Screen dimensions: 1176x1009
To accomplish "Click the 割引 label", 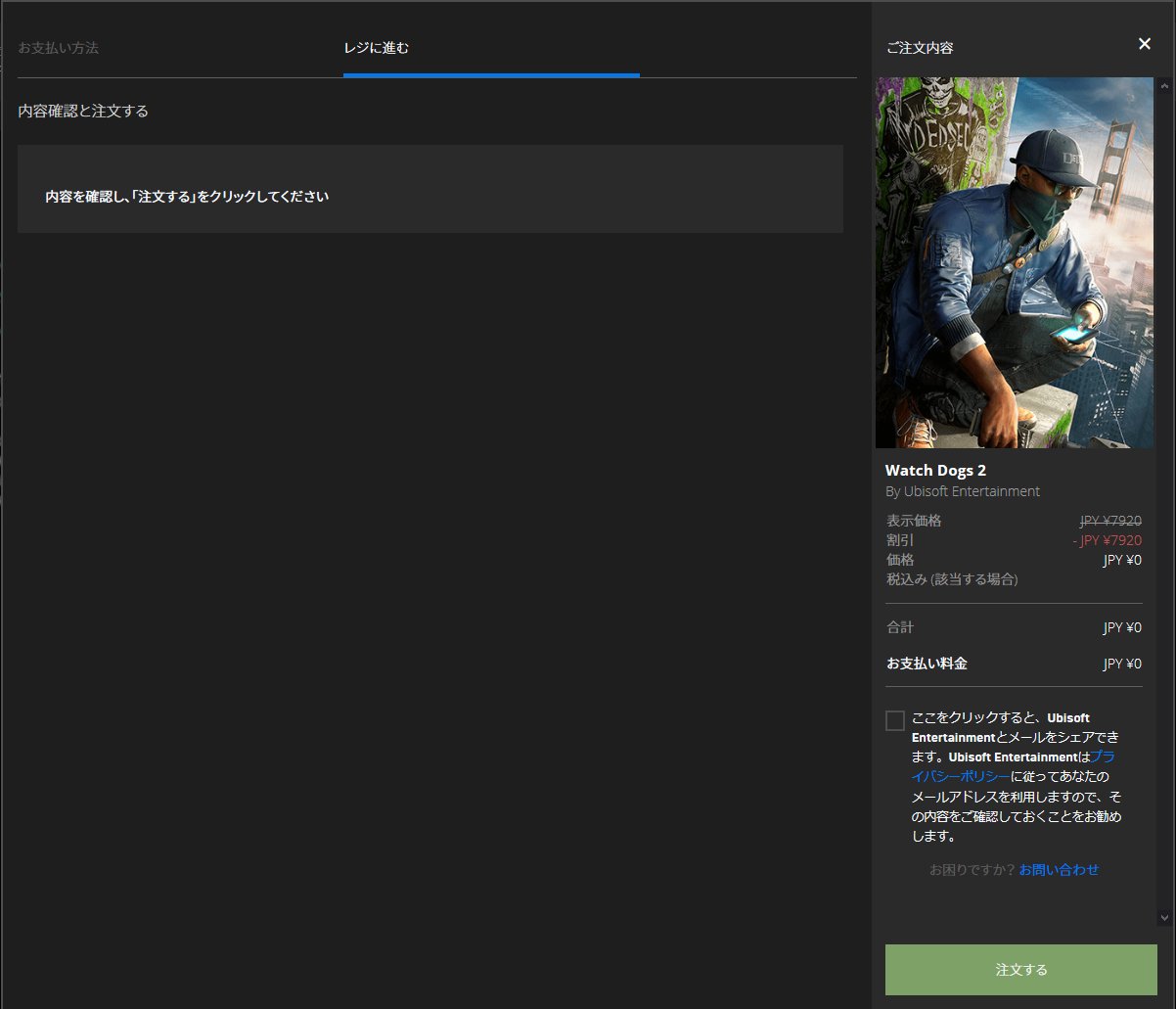I will (900, 540).
